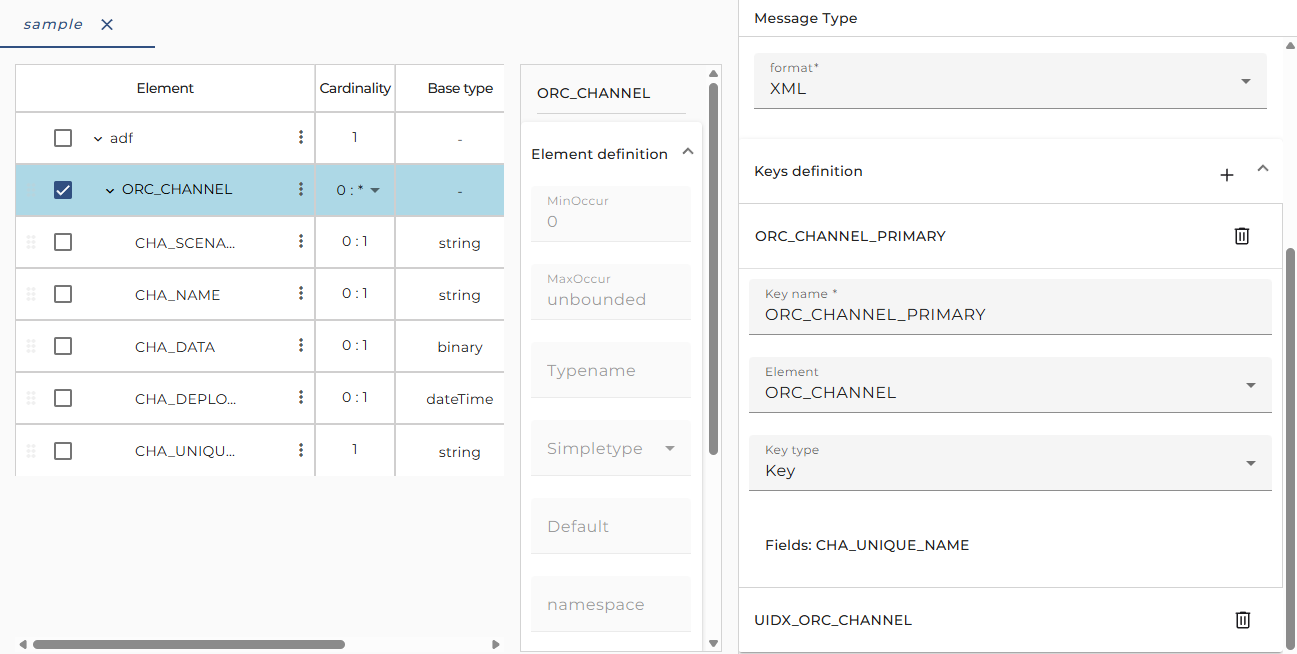Select the CHA_NAME element label
Screen dimensions: 1297x654
point(177,295)
